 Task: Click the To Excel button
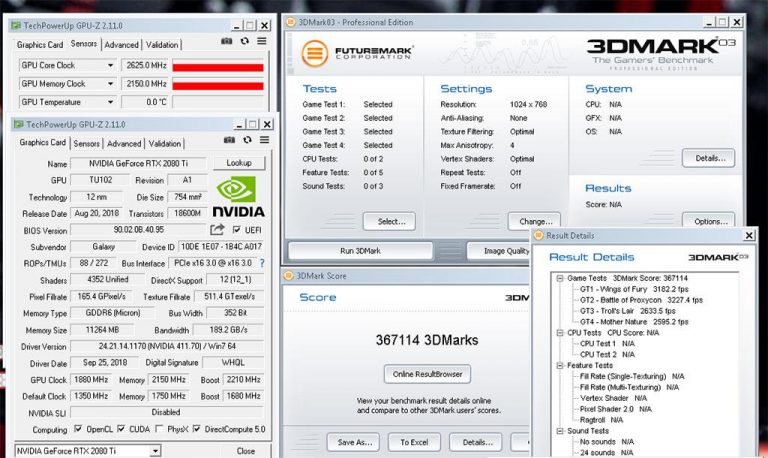pyautogui.click(x=414, y=442)
